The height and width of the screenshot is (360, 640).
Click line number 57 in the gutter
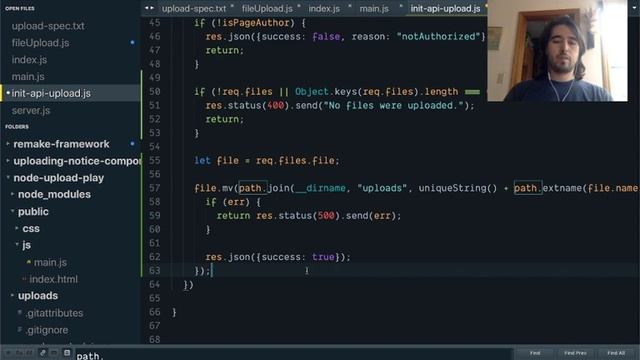pyautogui.click(x=155, y=188)
